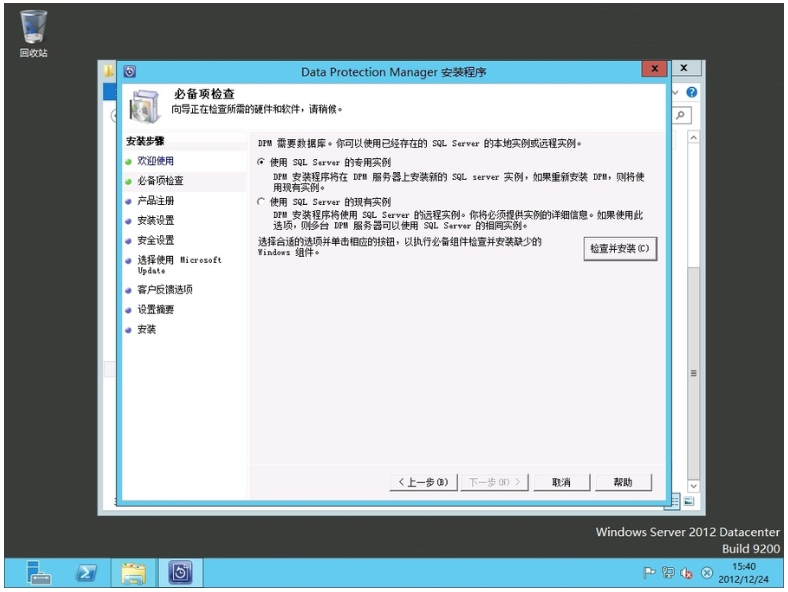This screenshot has width=788, height=592.
Task: Click the scrollbar up arrow in the Explorer window
Action: click(x=694, y=137)
